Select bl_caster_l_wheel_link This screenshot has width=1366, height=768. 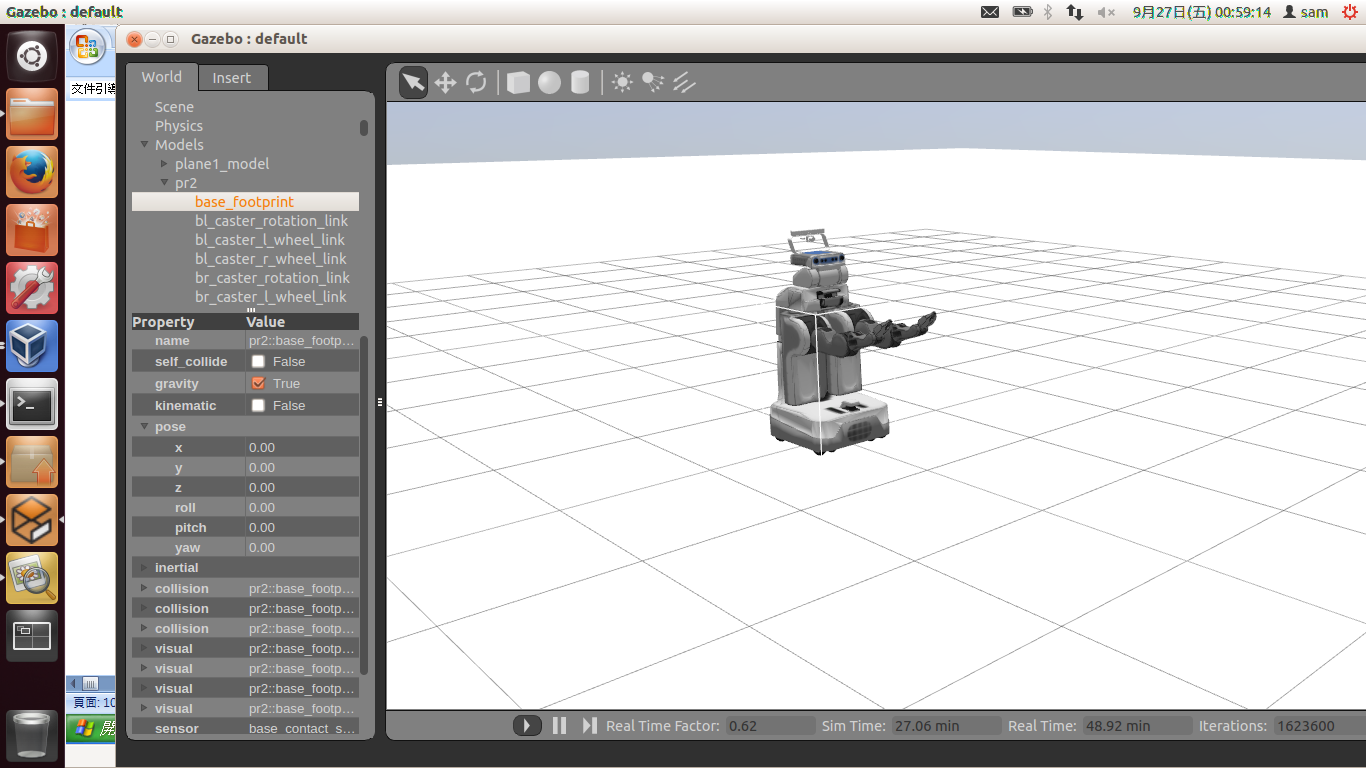270,239
